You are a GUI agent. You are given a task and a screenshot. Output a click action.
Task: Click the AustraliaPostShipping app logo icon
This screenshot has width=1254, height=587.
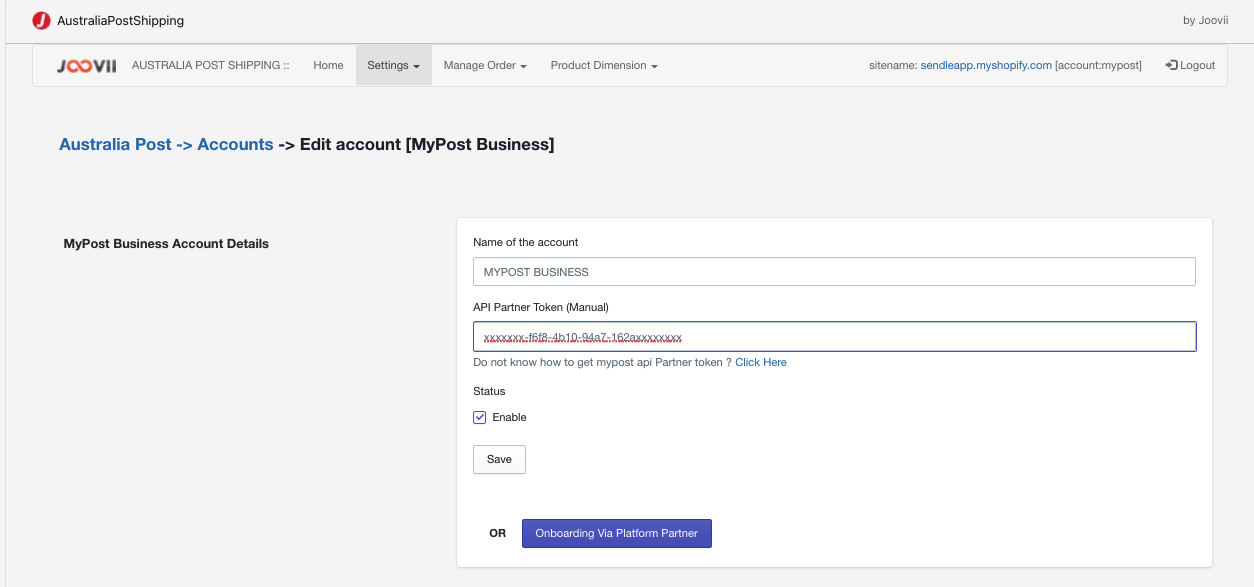[41, 19]
